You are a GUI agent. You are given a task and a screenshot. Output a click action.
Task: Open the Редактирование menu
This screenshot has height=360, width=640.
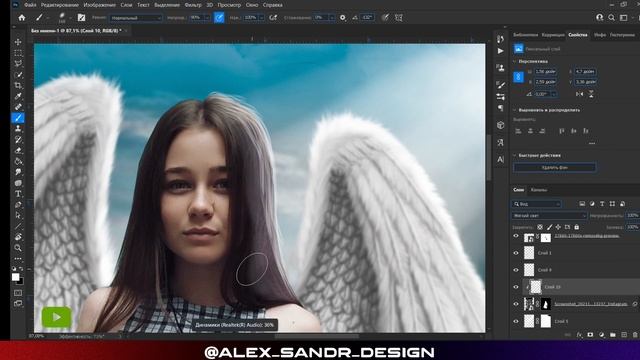(x=60, y=5)
